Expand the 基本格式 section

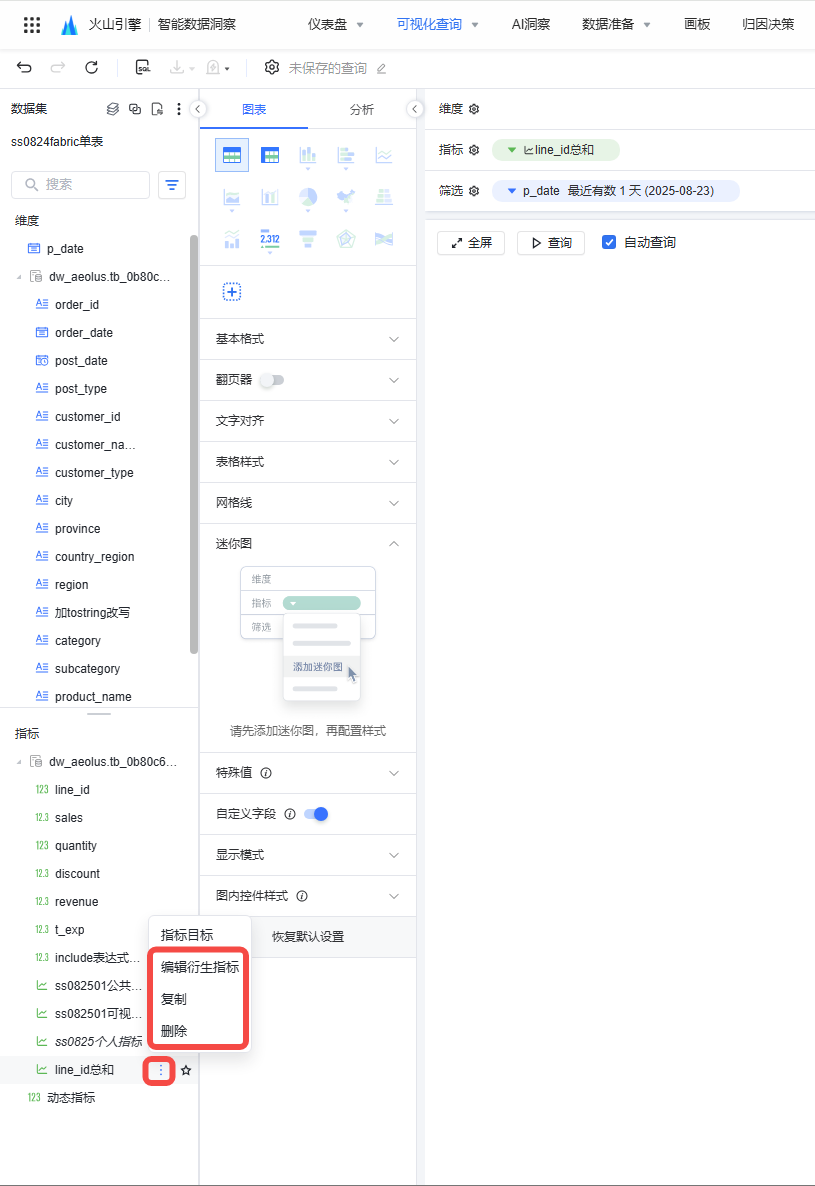308,339
